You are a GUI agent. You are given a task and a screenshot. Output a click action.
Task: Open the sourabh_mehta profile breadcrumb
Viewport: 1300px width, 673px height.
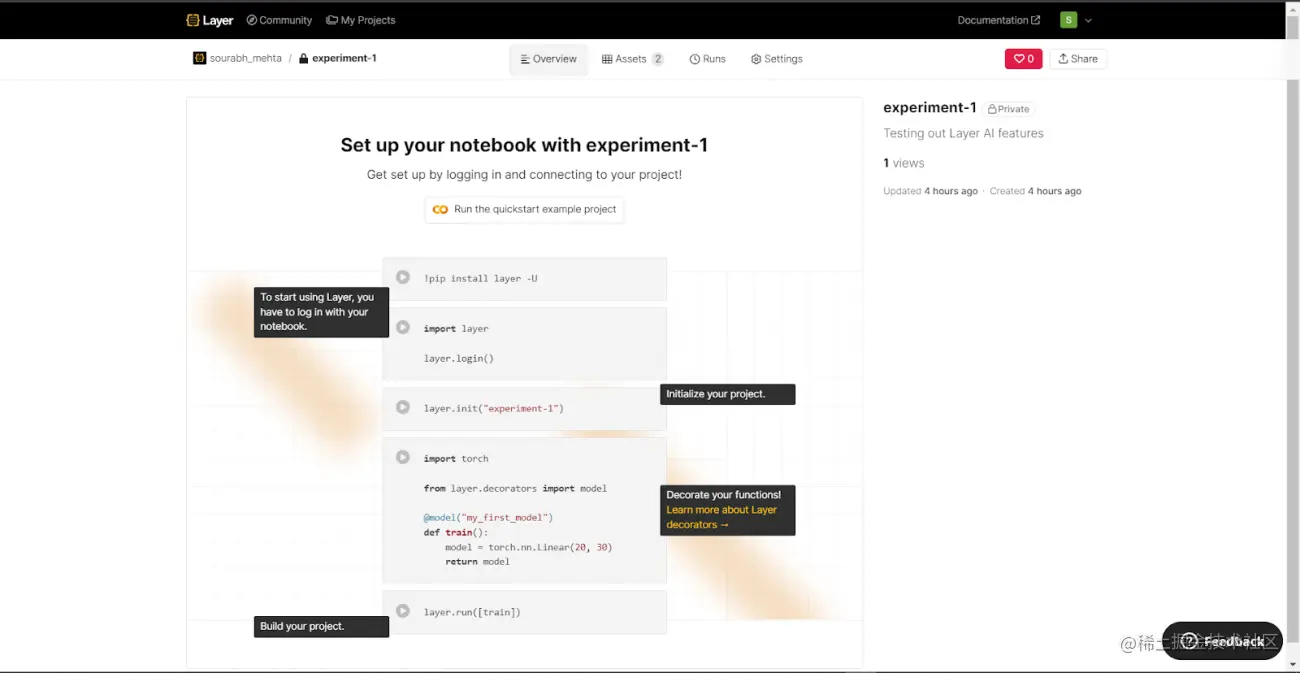[237, 58]
